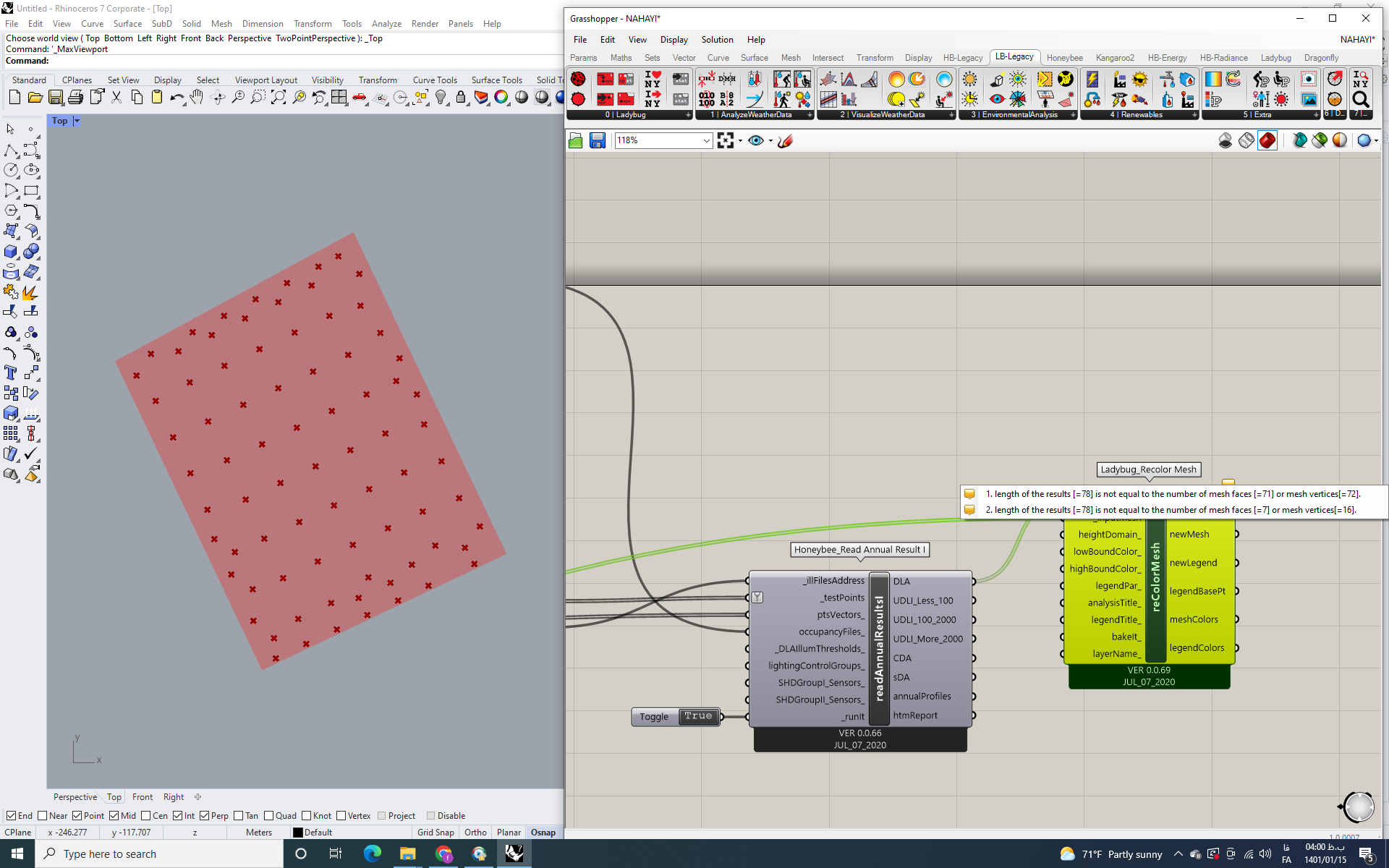Switch to the Perspective viewport tab
Viewport: 1389px width, 868px height.
(75, 797)
